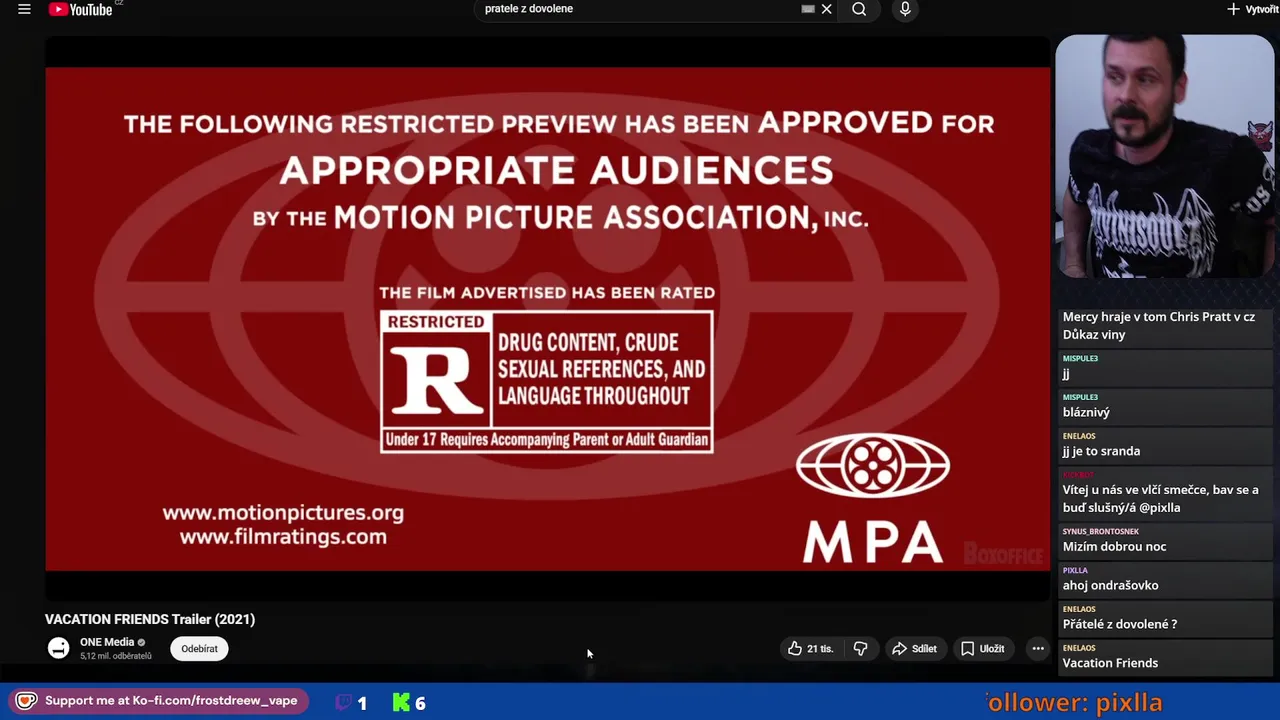Click chat message about Chris Pratt
The image size is (1280, 720).
1158,325
